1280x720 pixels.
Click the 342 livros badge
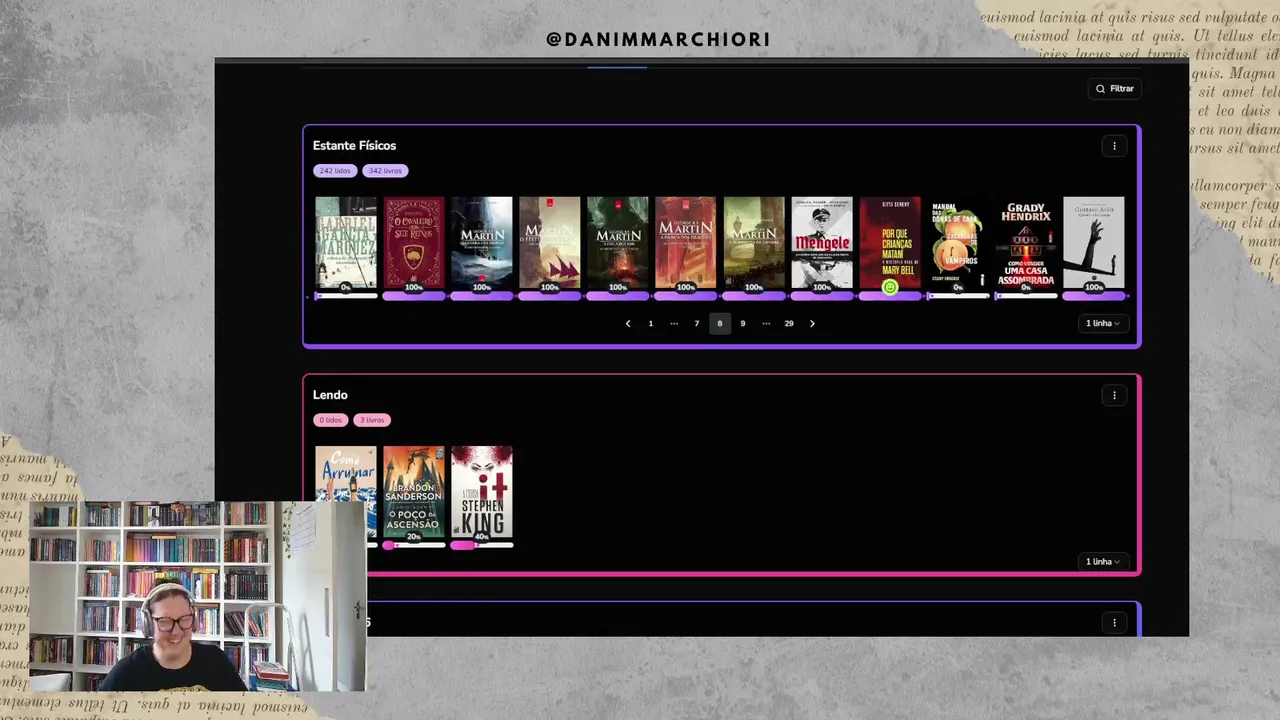coord(385,171)
